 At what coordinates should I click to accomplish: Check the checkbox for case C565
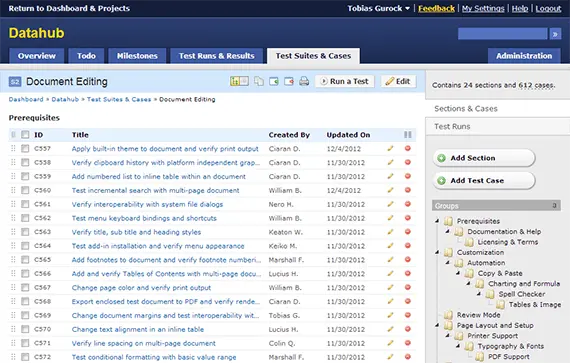25,260
